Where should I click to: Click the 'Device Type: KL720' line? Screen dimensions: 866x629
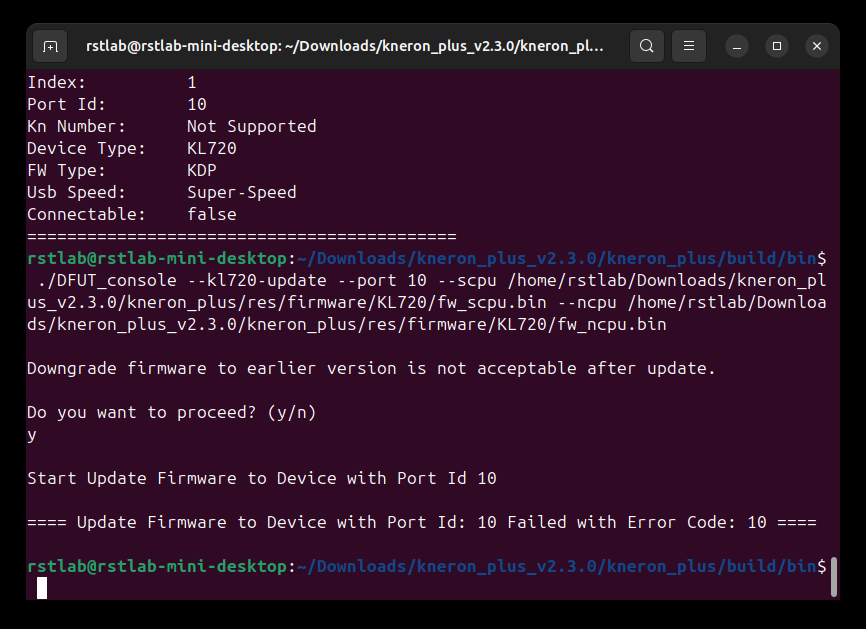point(131,149)
